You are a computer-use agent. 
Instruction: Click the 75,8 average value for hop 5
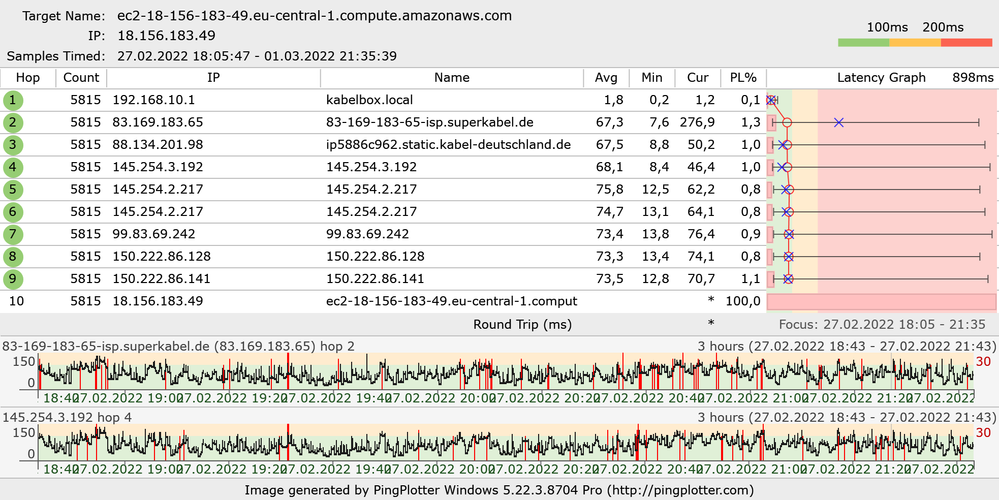[x=610, y=189]
